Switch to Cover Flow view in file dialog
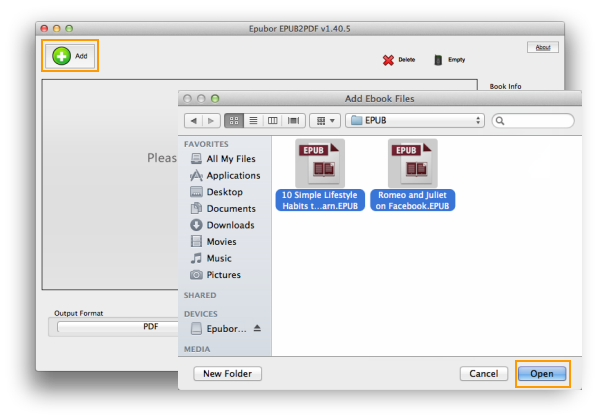Screen dimensions: 600x420 (x=293, y=121)
